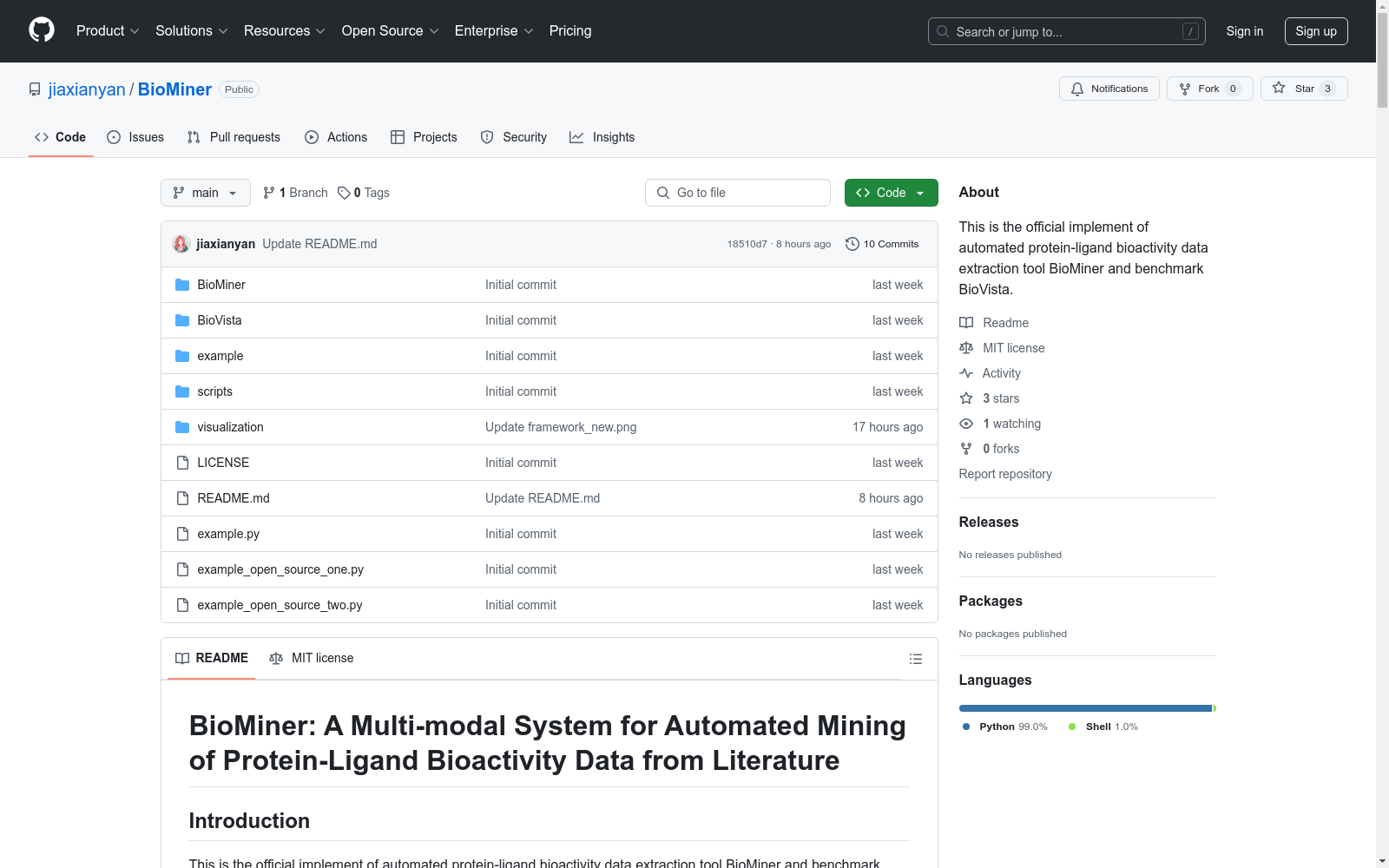The height and width of the screenshot is (868, 1389).
Task: Open the Pricing page
Action: [570, 30]
